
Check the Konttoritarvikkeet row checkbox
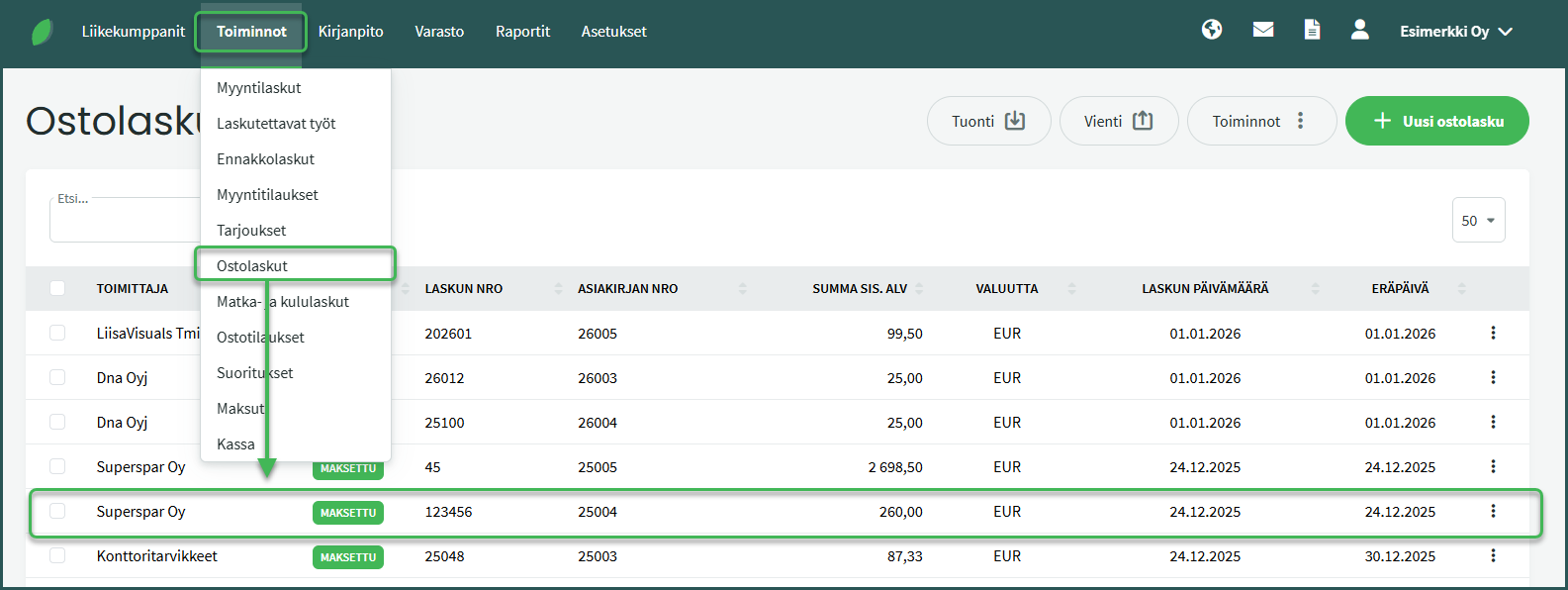pos(57,556)
